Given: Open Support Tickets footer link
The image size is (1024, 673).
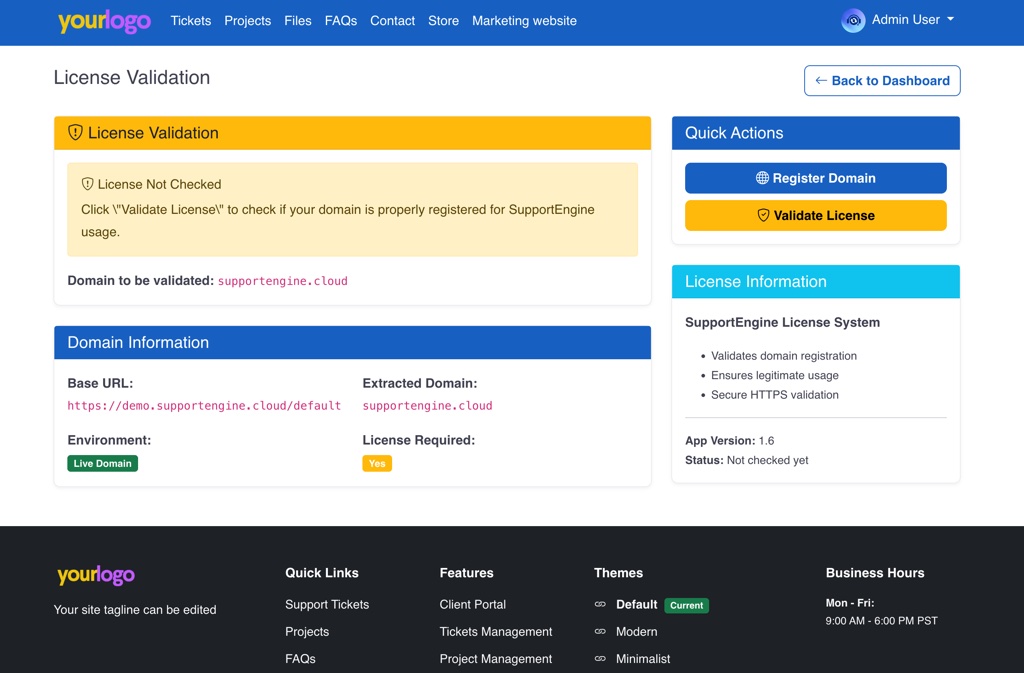Looking at the screenshot, I should (x=327, y=605).
